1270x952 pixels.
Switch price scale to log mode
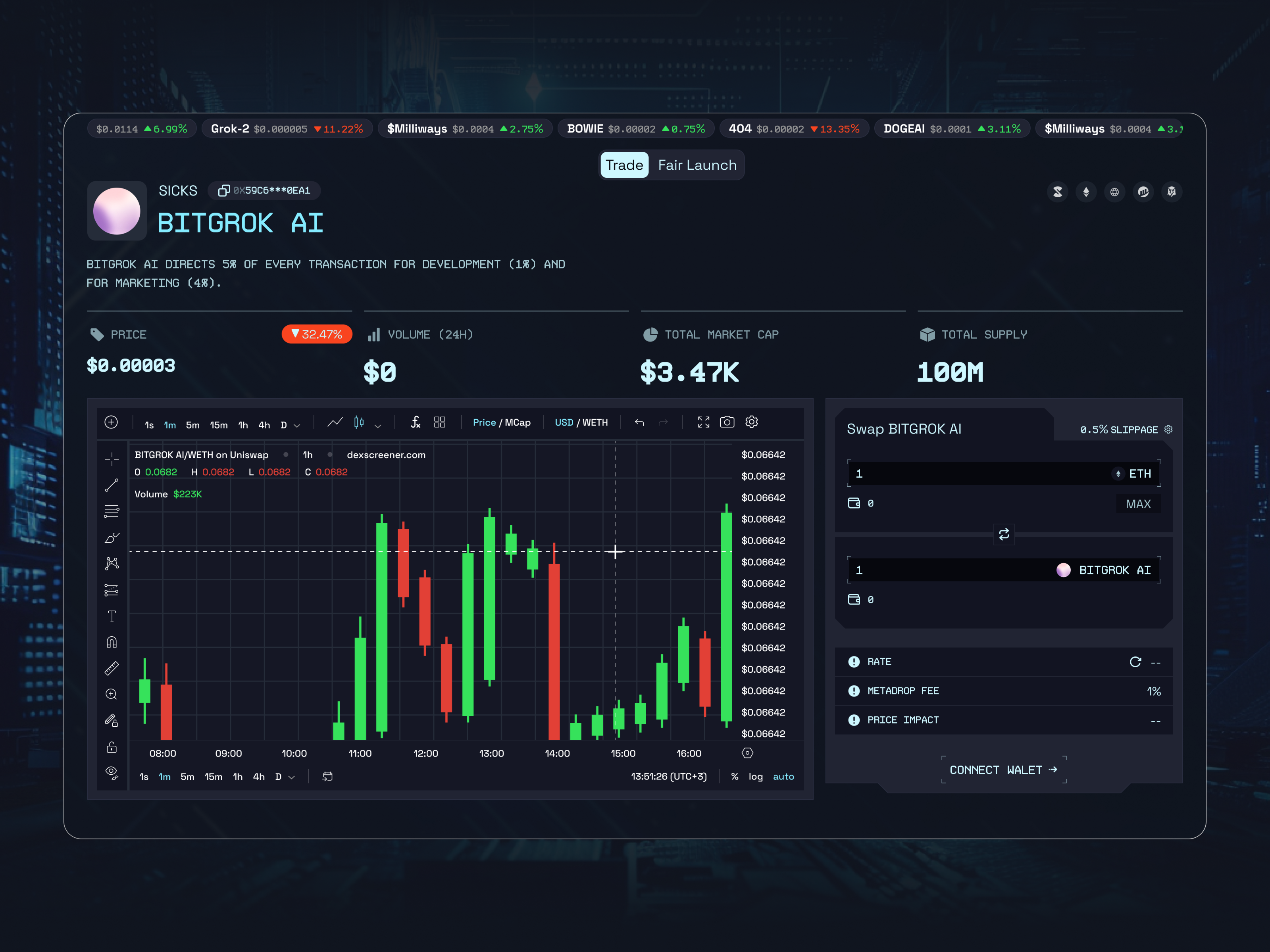756,776
